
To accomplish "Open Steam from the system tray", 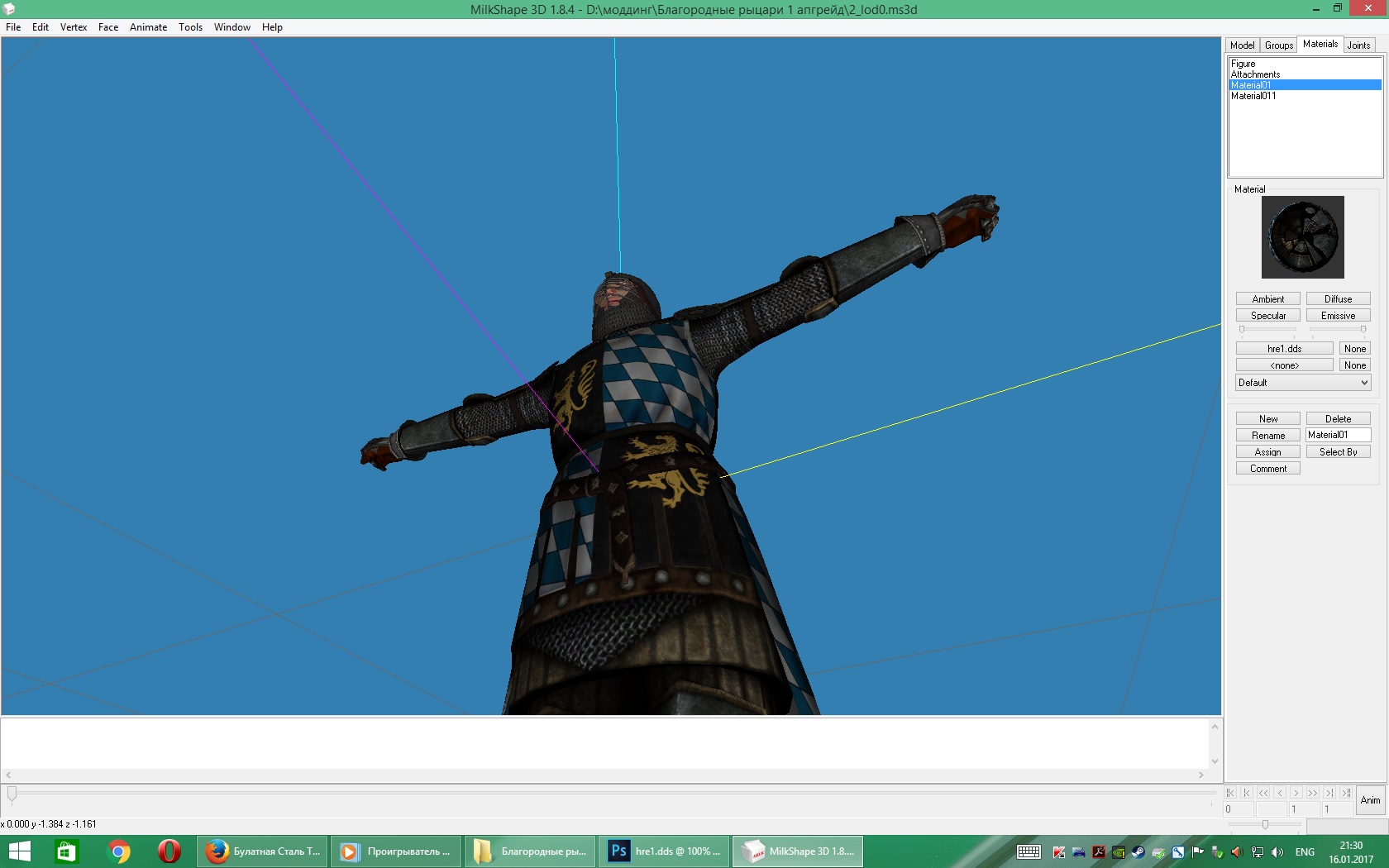I will [1138, 852].
